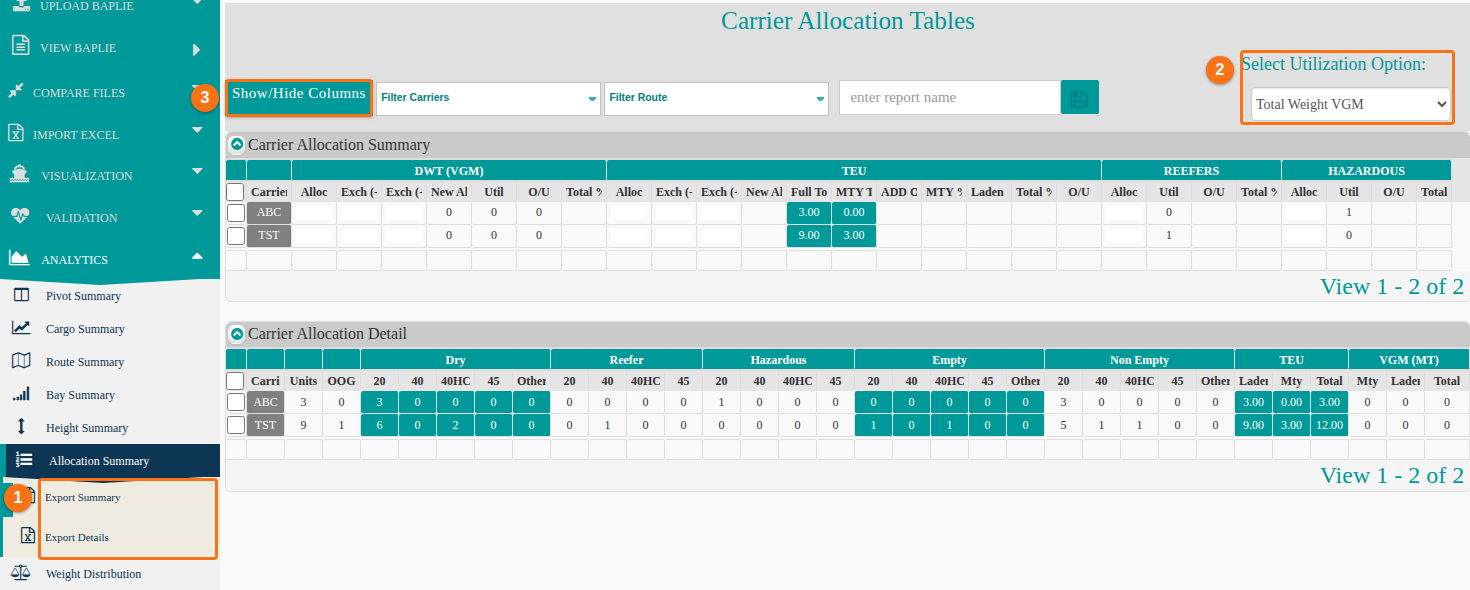
Task: Click the 9.00 Full TEU cell for TST
Action: 809,235
